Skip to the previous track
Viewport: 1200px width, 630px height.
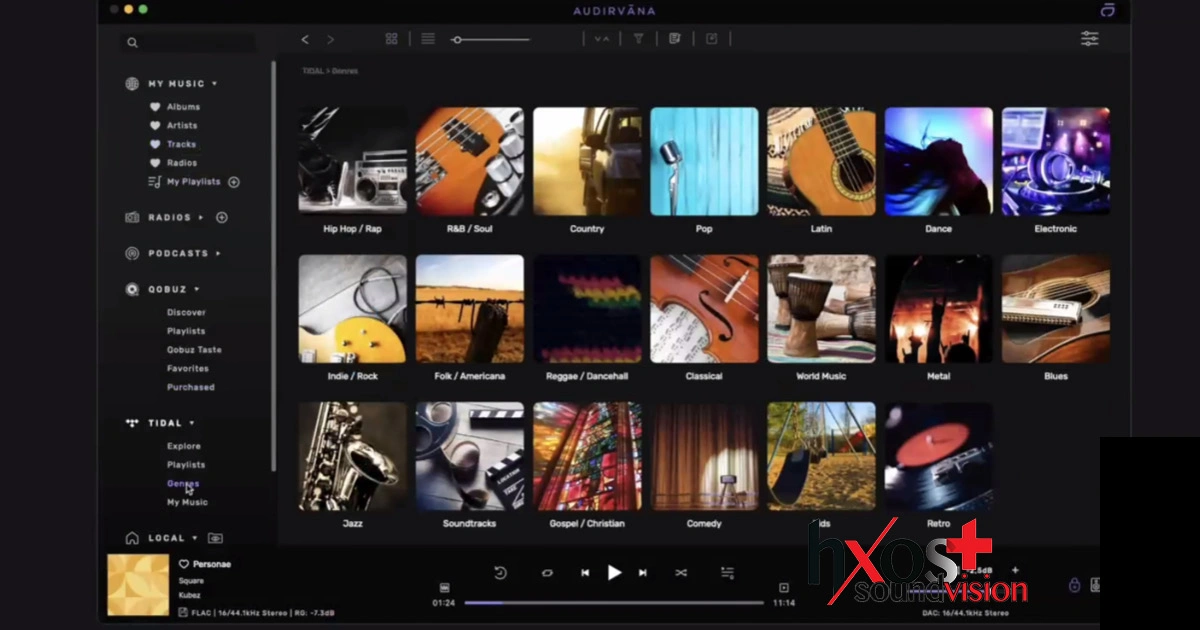(x=585, y=573)
